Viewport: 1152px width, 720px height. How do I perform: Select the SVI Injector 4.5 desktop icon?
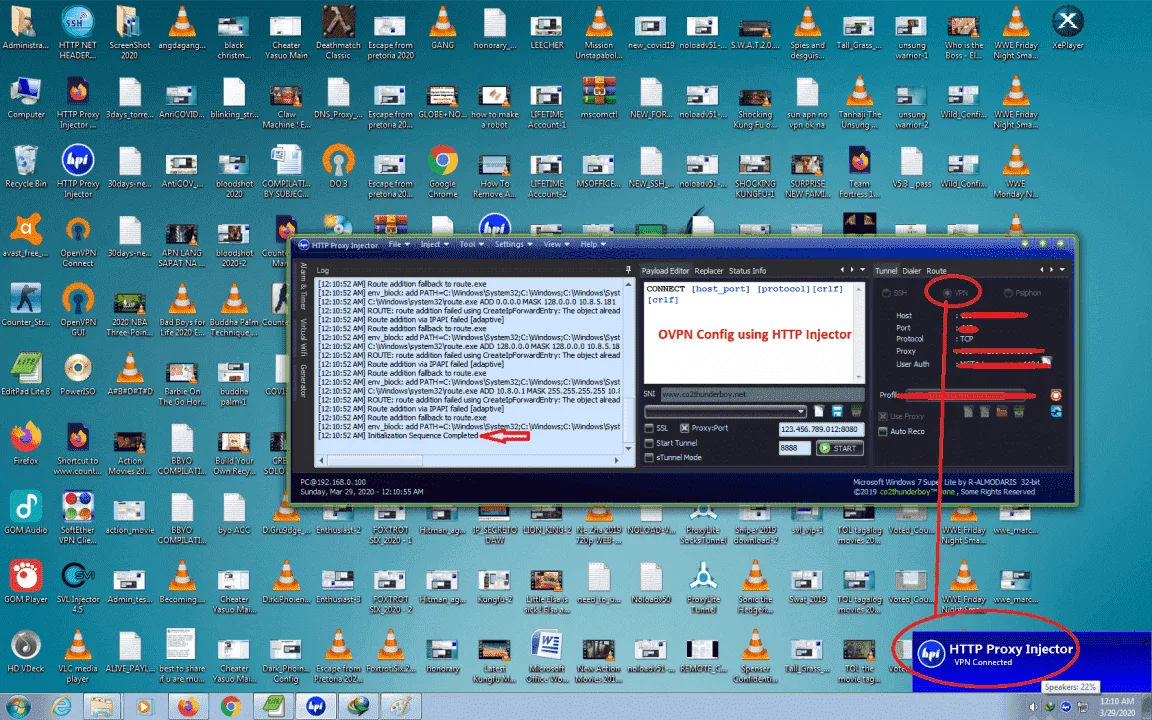78,588
